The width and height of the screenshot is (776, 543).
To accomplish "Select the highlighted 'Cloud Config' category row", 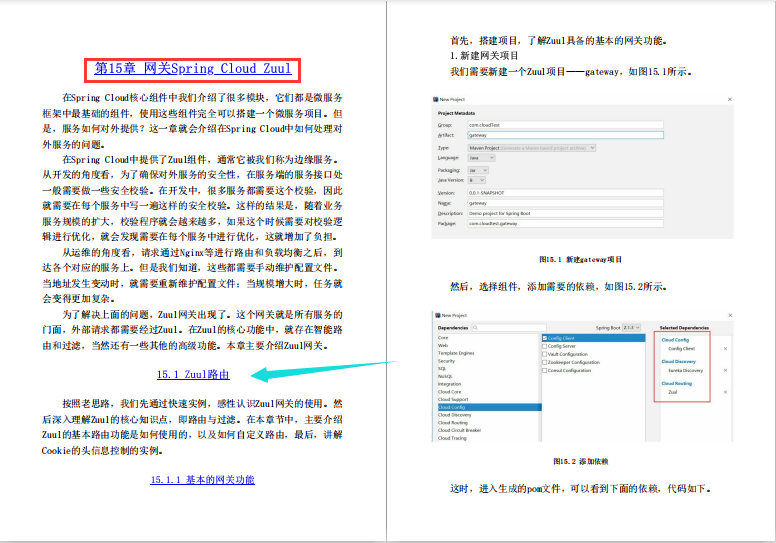I will pyautogui.click(x=487, y=407).
